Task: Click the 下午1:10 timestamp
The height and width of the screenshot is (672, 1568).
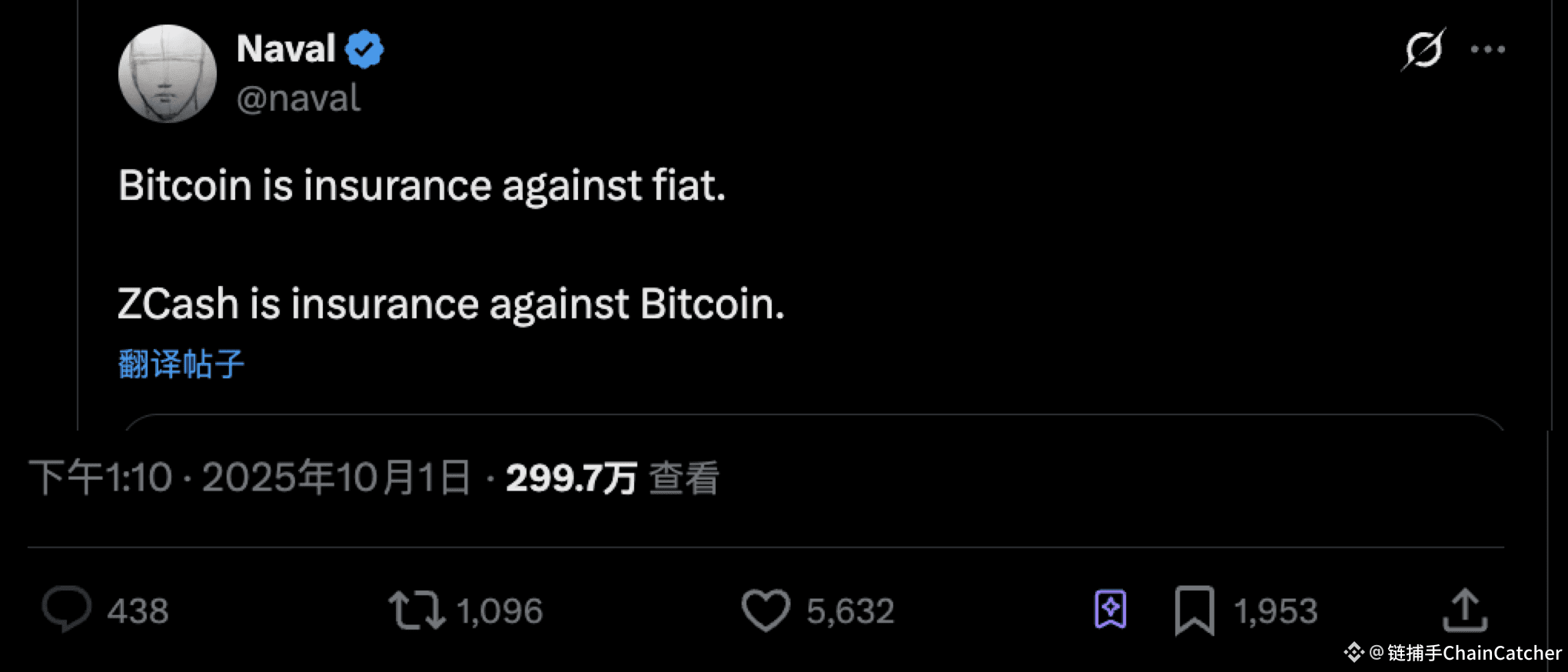Action: point(101,477)
